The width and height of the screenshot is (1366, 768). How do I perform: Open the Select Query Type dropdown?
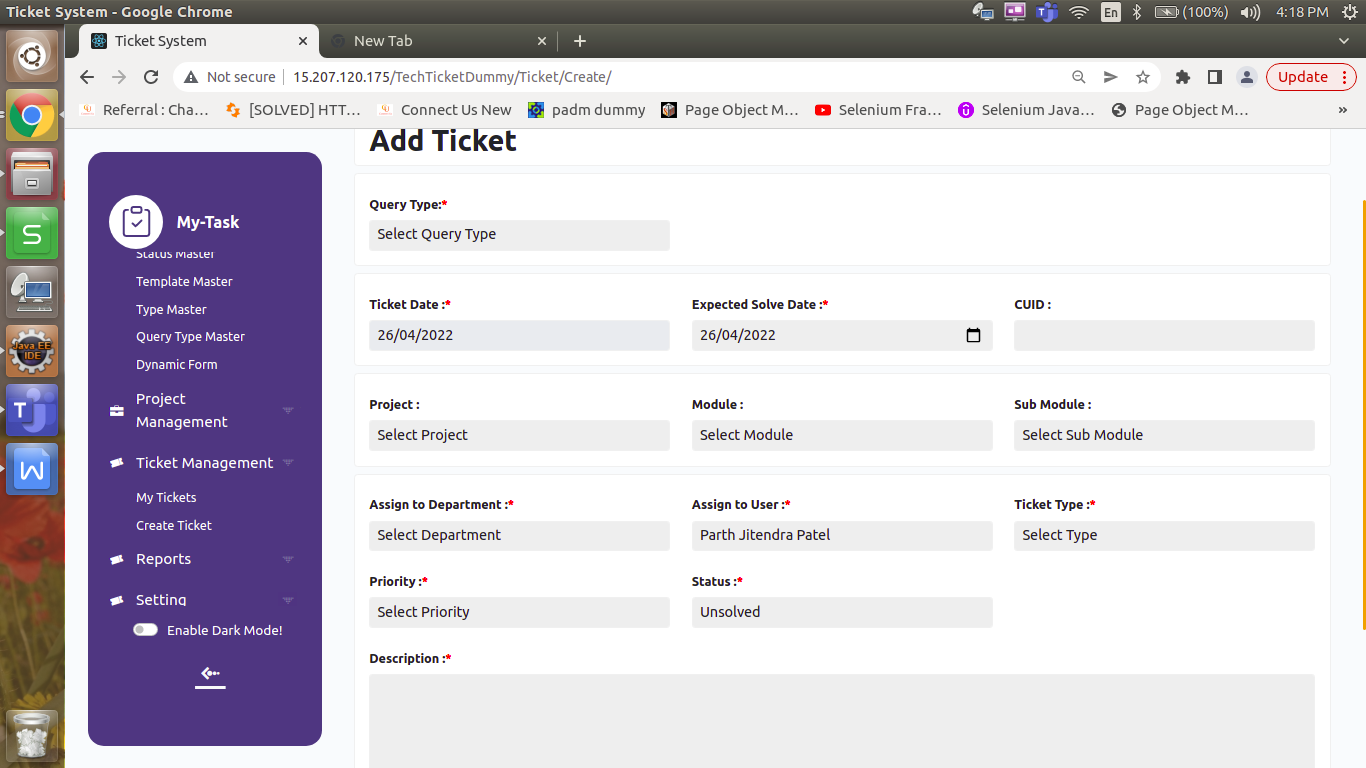(519, 235)
